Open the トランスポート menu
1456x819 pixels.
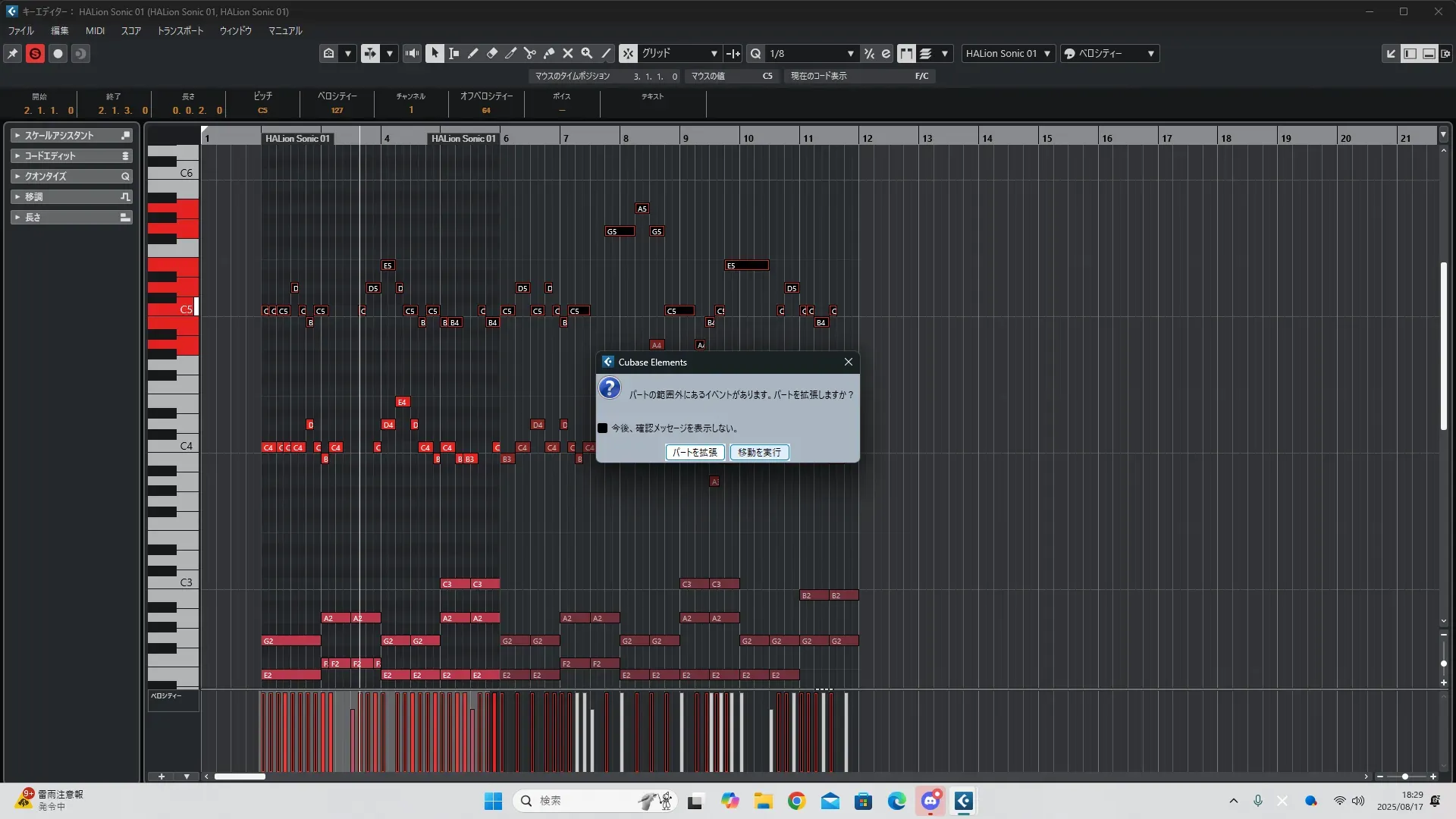pos(180,31)
